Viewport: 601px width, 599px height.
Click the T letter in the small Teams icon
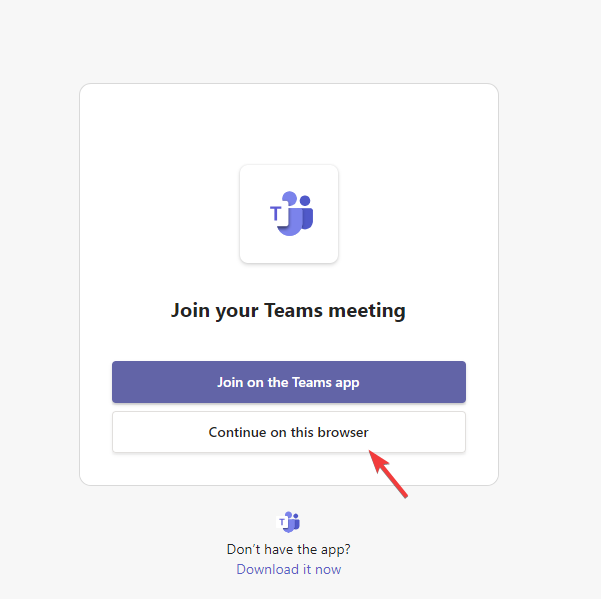tap(282, 522)
